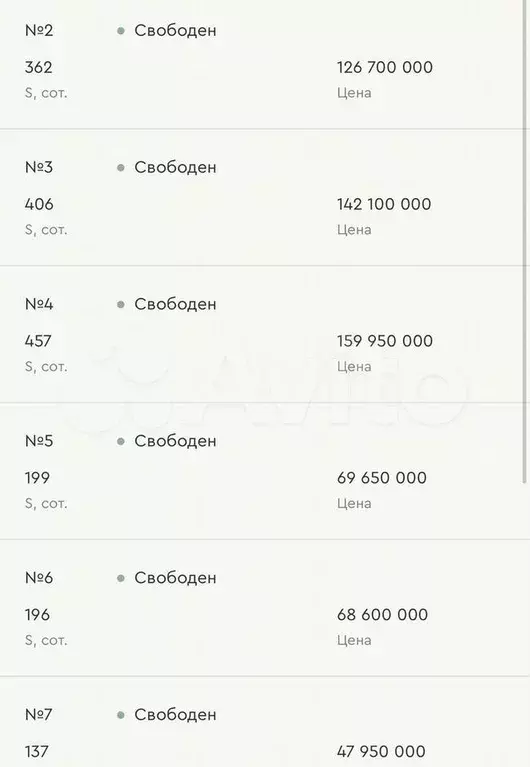Open plot №3 listing row
Image resolution: width=530 pixels, height=767 pixels.
pyautogui.click(x=262, y=198)
